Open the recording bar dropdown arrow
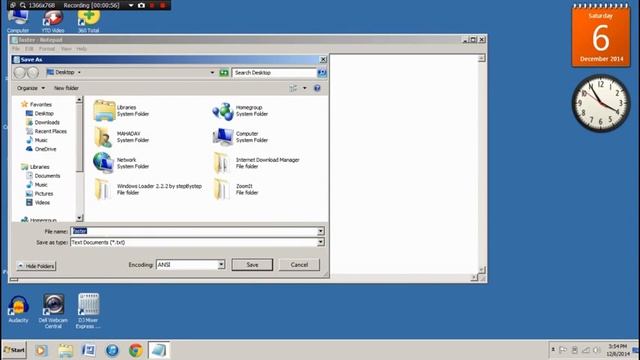This screenshot has width=640, height=360. click(131, 5)
